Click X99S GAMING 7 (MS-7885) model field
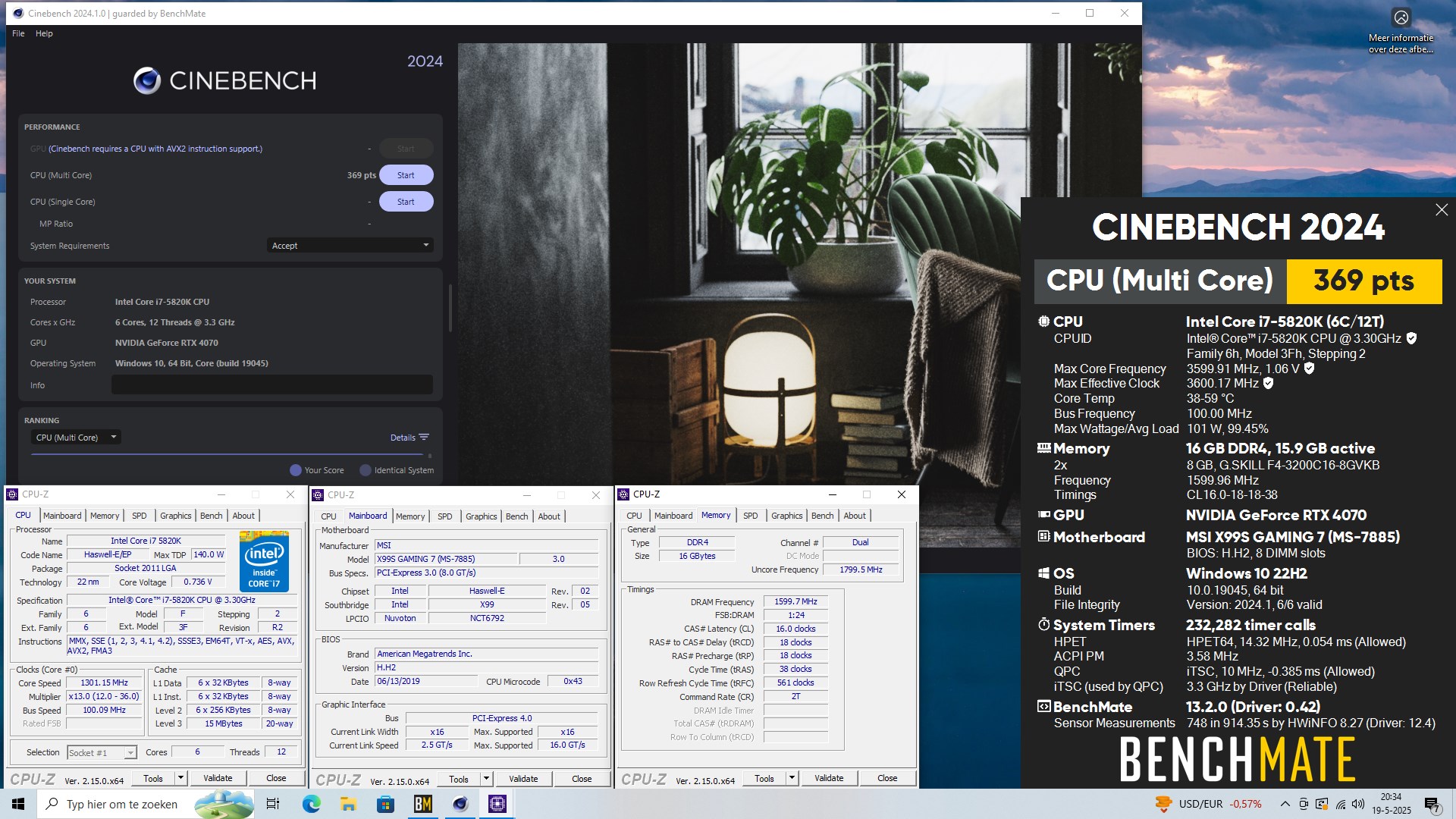Image resolution: width=1456 pixels, height=819 pixels. (447, 559)
